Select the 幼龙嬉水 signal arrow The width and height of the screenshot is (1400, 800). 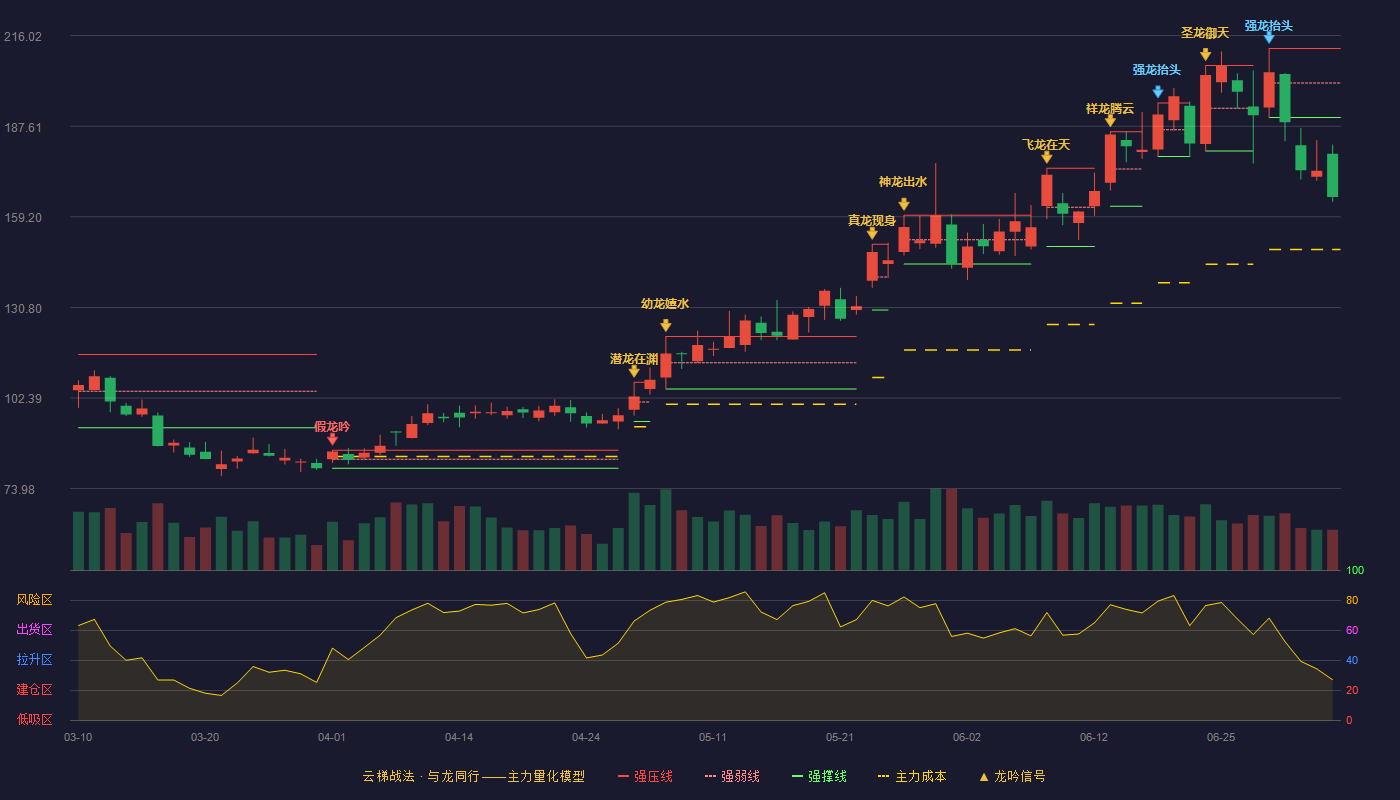(x=666, y=325)
